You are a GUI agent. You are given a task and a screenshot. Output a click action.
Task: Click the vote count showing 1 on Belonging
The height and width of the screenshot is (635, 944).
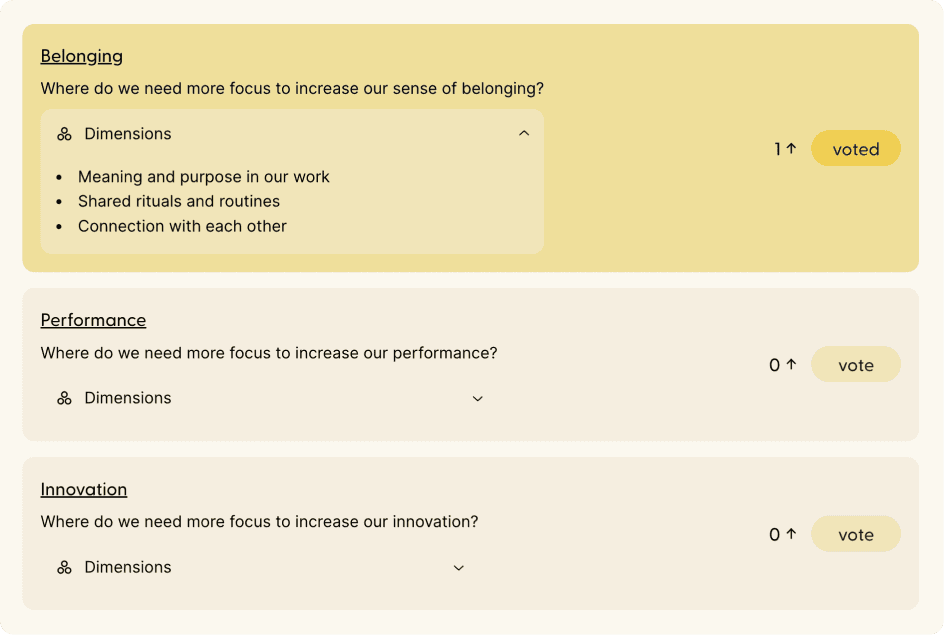tap(777, 148)
